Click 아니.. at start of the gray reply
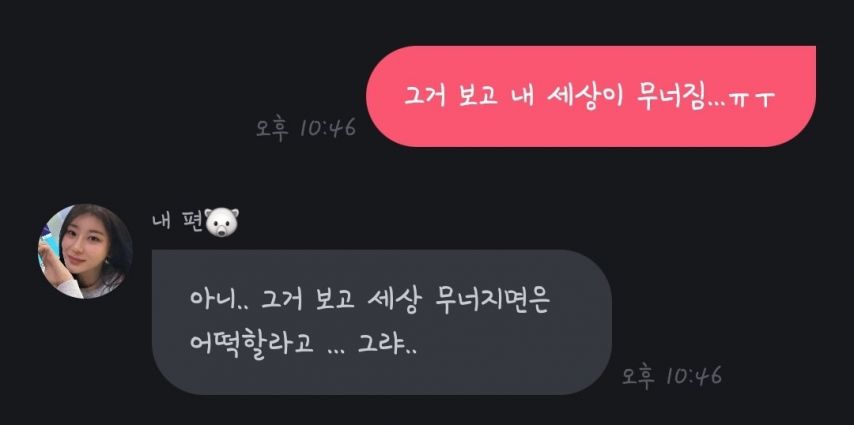 [217, 300]
